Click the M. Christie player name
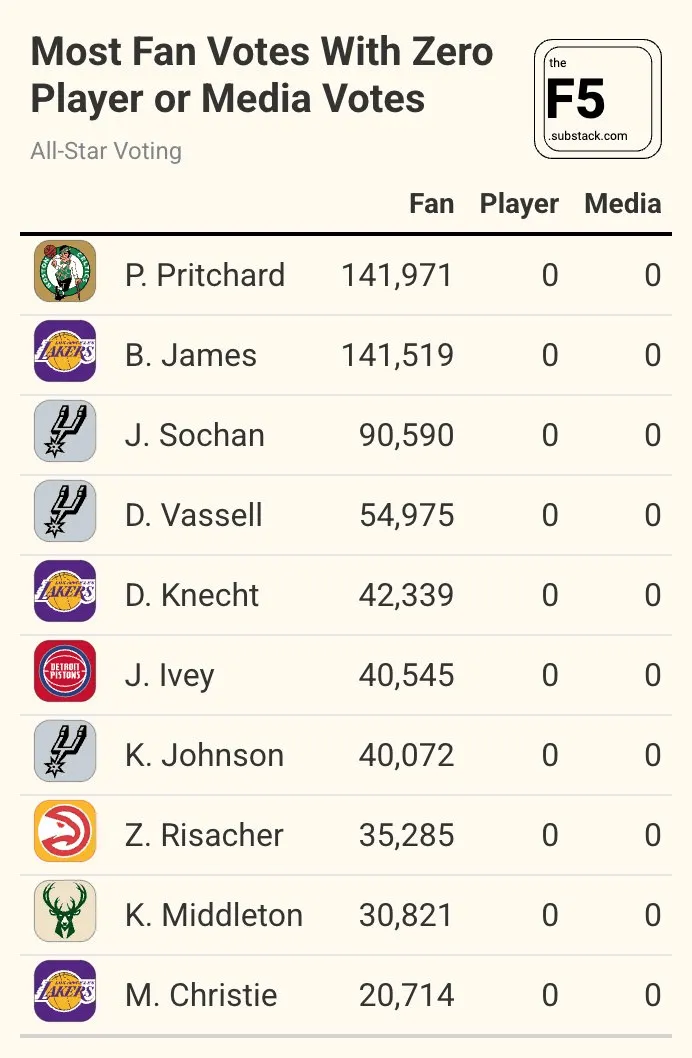Screen dimensions: 692x1058 click(201, 995)
